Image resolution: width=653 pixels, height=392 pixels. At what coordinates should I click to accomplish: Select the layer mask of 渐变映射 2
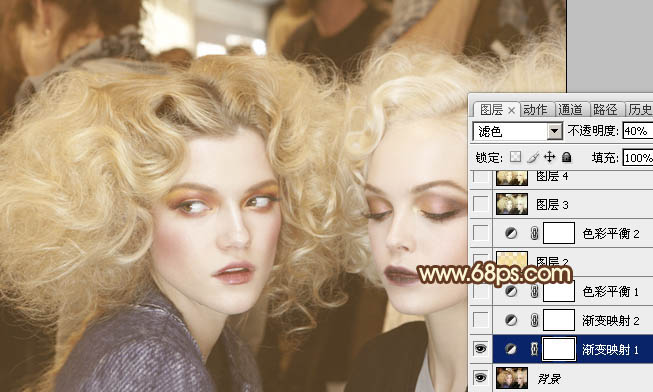click(559, 320)
